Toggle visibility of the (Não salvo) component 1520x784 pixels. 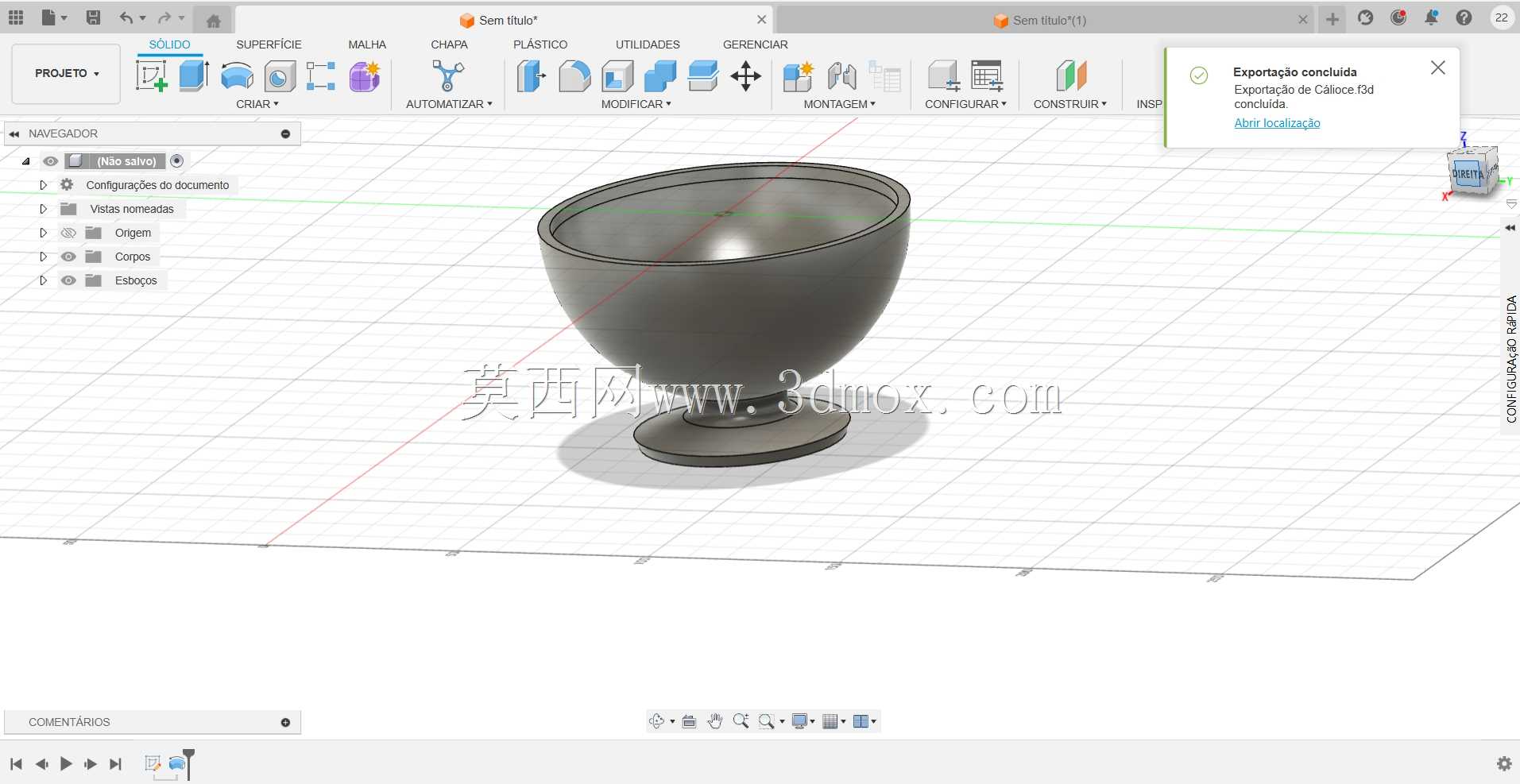tap(51, 161)
